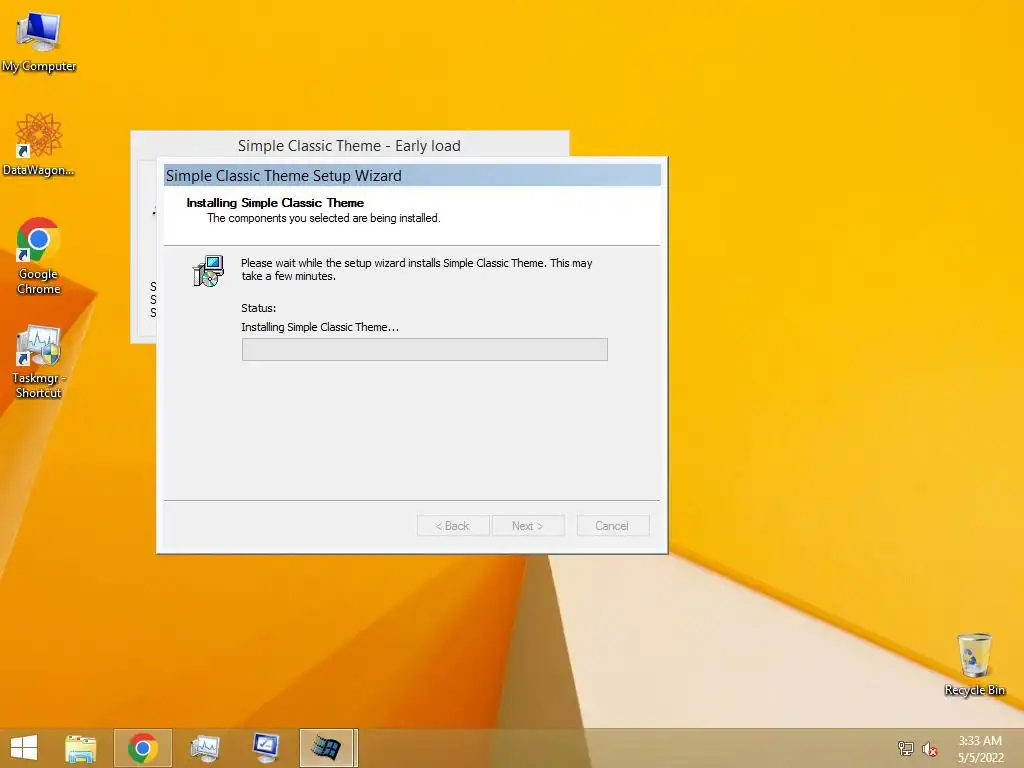This screenshot has width=1024, height=768.
Task: Click the installer disc icon in the wizard
Action: point(208,271)
